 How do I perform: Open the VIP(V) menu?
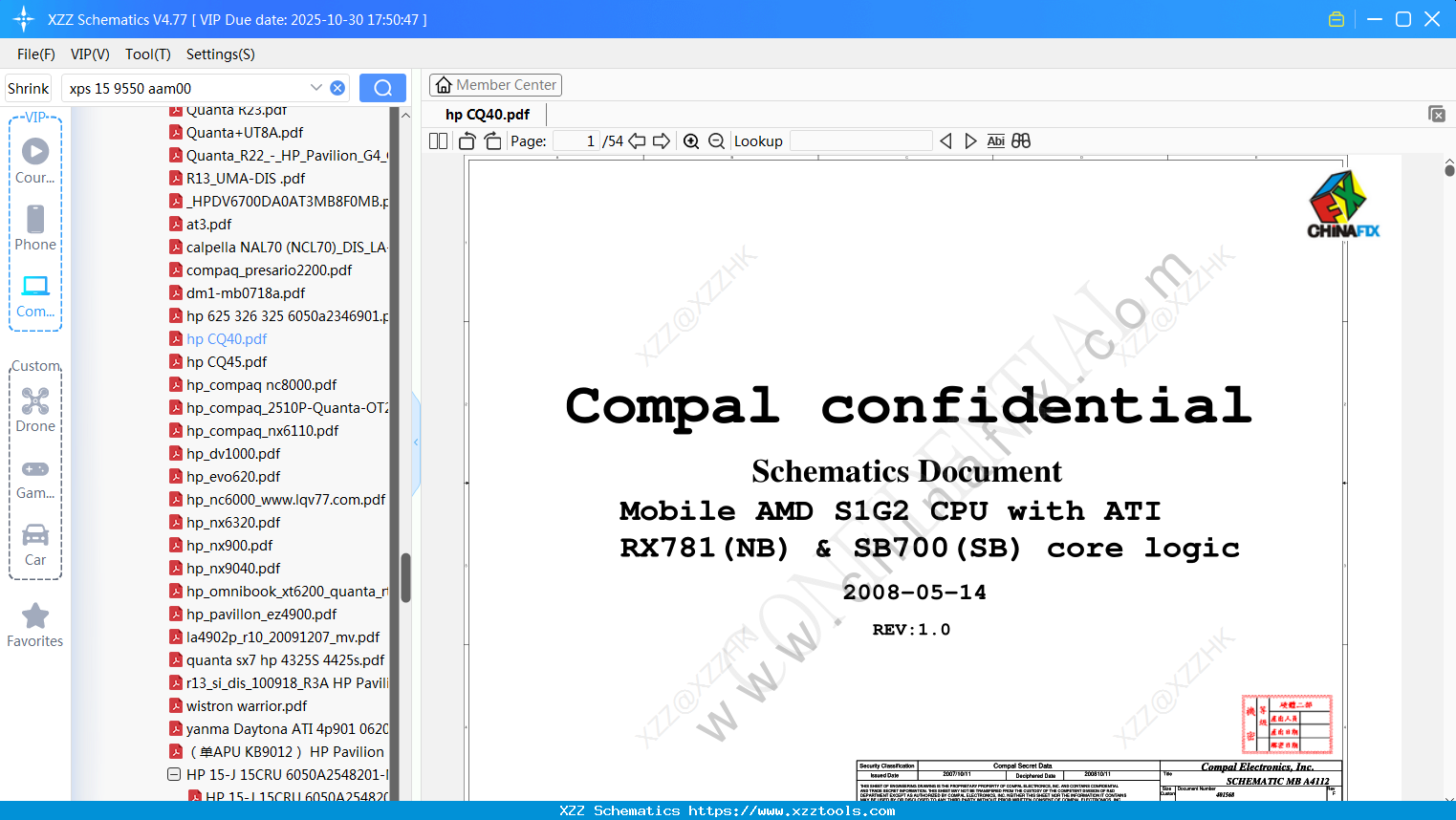coord(90,54)
